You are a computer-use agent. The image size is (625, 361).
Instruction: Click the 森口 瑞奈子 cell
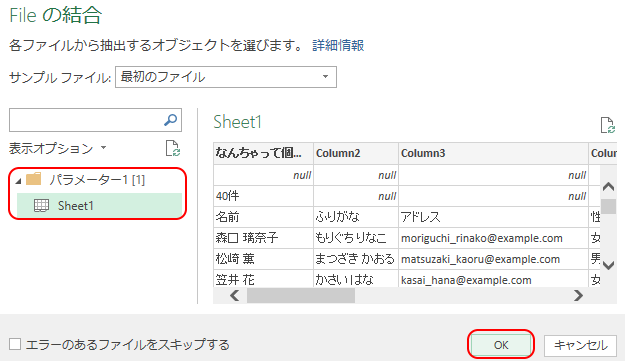coord(263,238)
